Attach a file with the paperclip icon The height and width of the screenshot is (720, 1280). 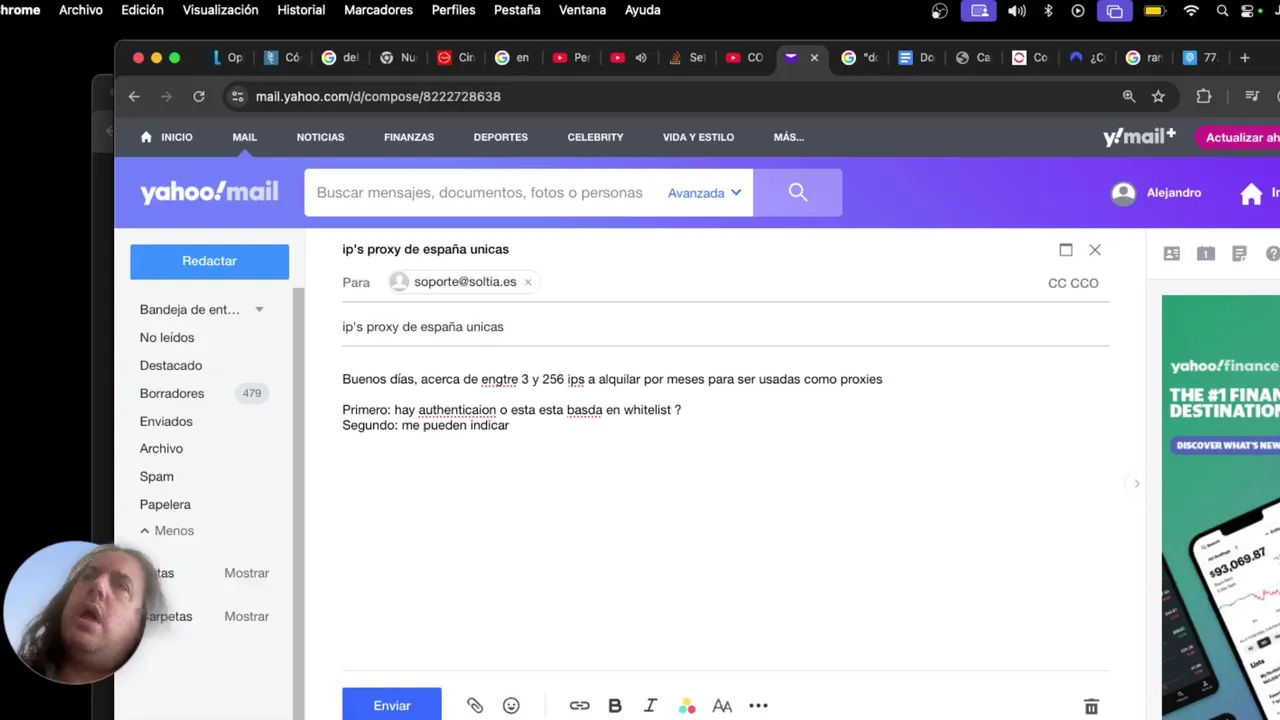(475, 706)
